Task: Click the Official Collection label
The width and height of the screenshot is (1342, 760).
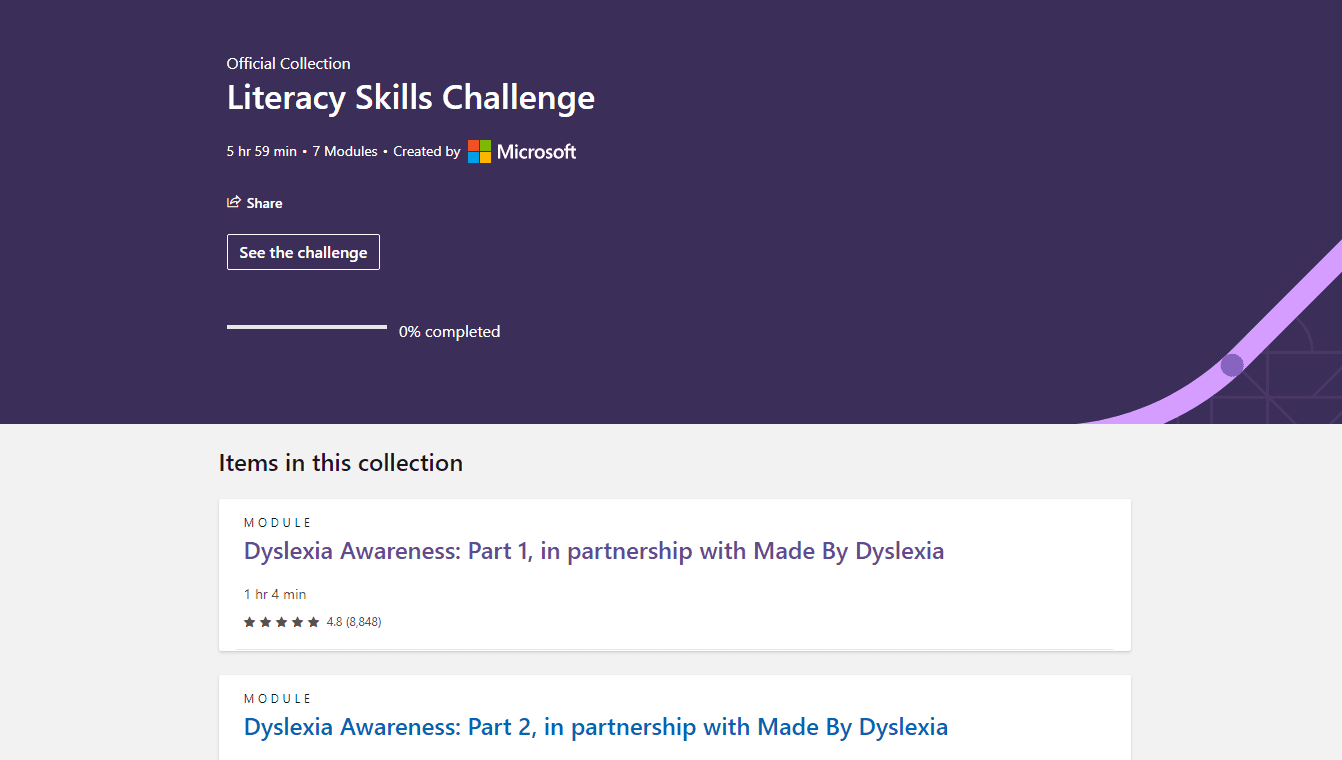Action: (x=289, y=63)
